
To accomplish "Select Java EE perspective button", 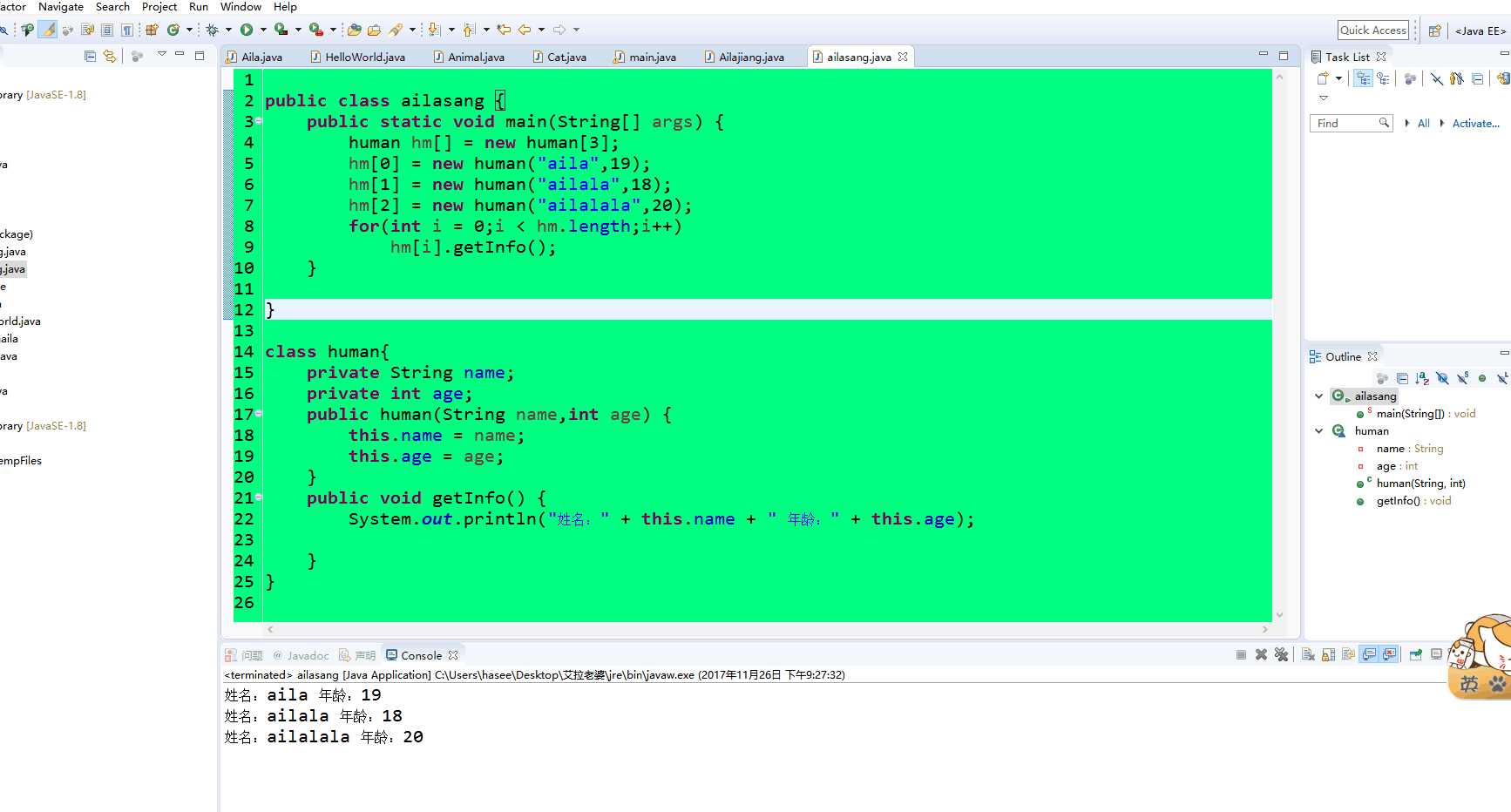I will (1480, 30).
